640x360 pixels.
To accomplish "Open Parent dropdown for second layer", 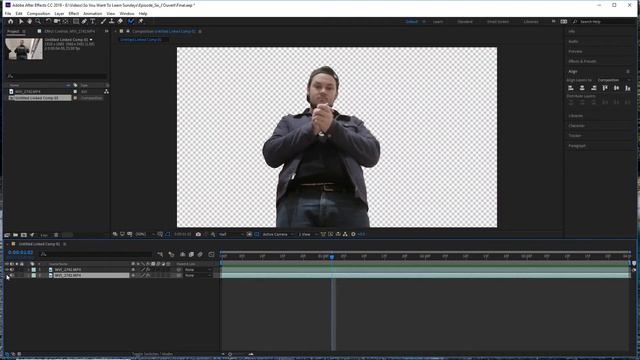I will [x=198, y=276].
